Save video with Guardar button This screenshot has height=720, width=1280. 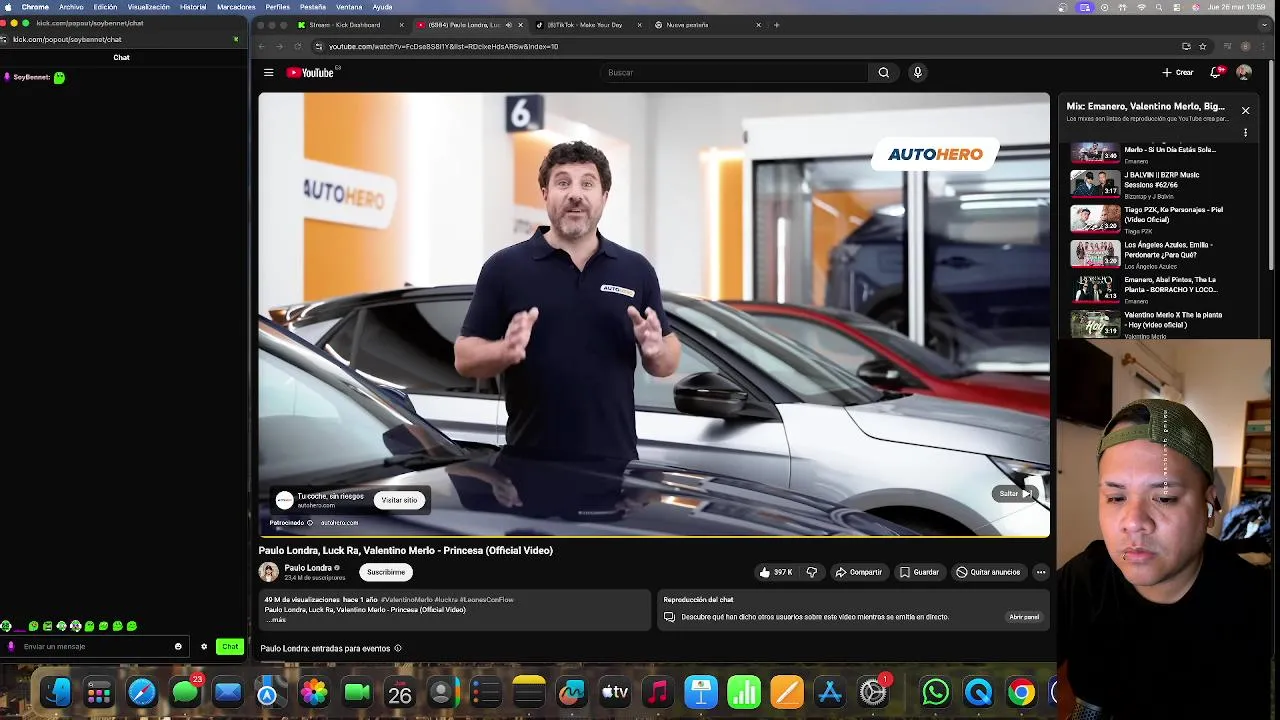919,572
